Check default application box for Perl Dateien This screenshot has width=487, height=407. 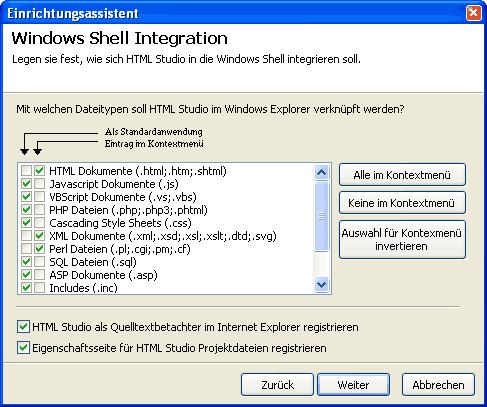(26, 249)
